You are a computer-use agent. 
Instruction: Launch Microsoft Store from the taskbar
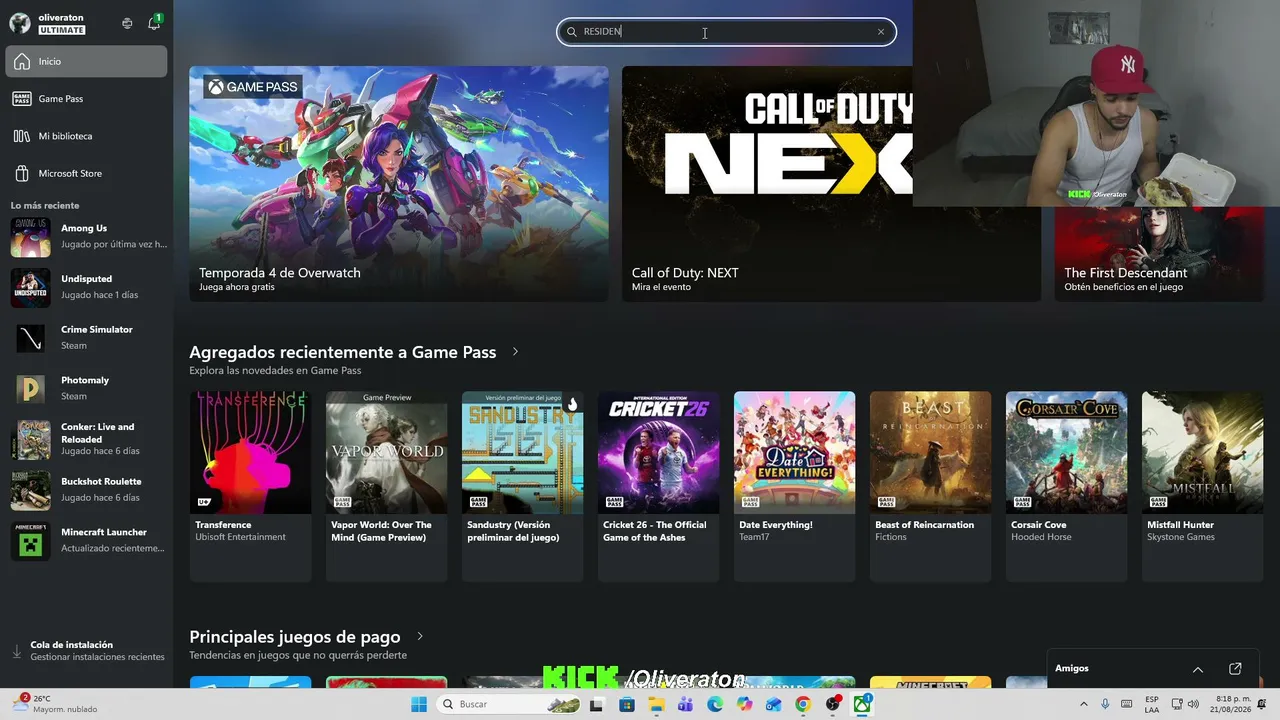627,704
